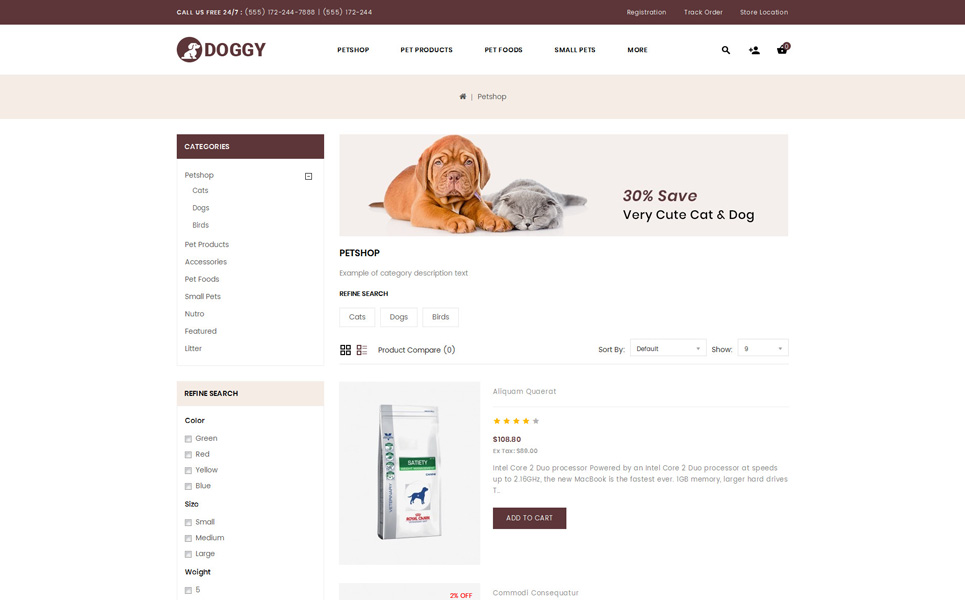
Task: Switch to list view layout
Action: [x=362, y=350]
